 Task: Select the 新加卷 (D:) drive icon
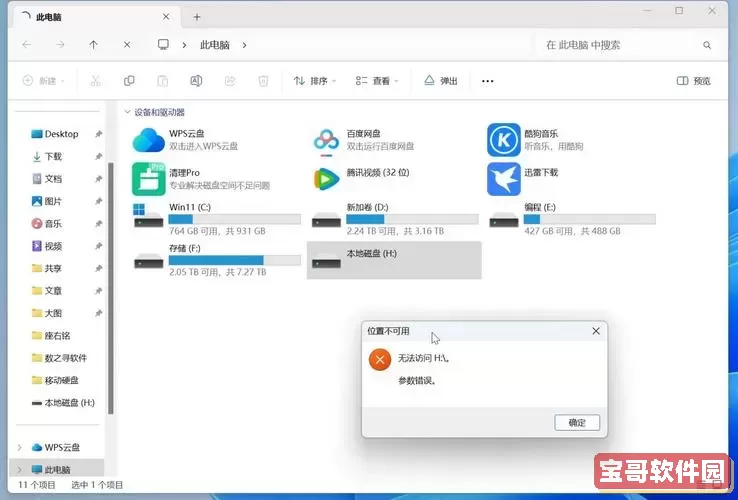pyautogui.click(x=326, y=220)
